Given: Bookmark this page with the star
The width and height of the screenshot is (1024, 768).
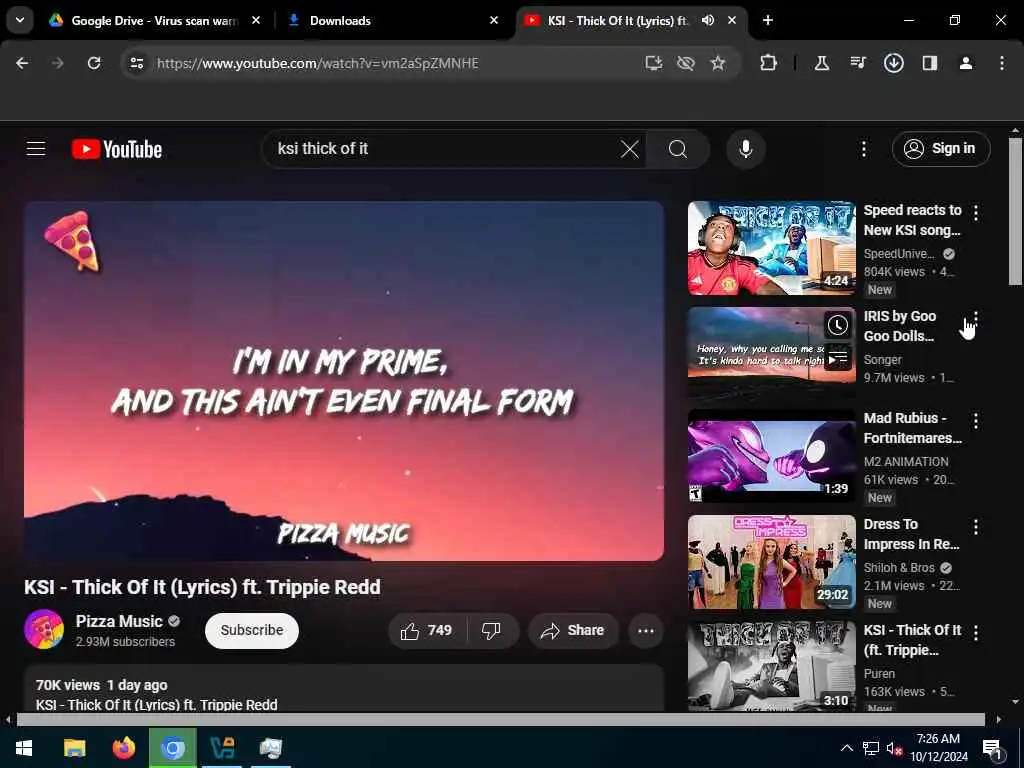Looking at the screenshot, I should [x=718, y=63].
